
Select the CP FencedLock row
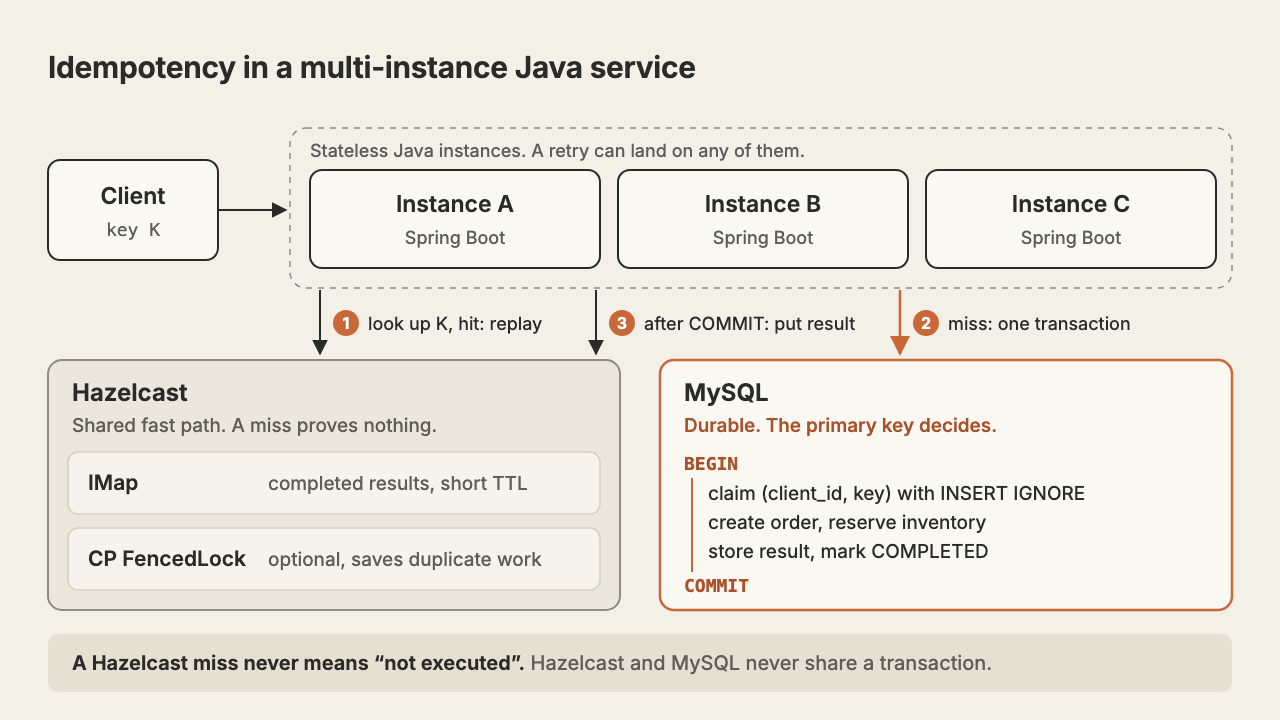(x=334, y=559)
